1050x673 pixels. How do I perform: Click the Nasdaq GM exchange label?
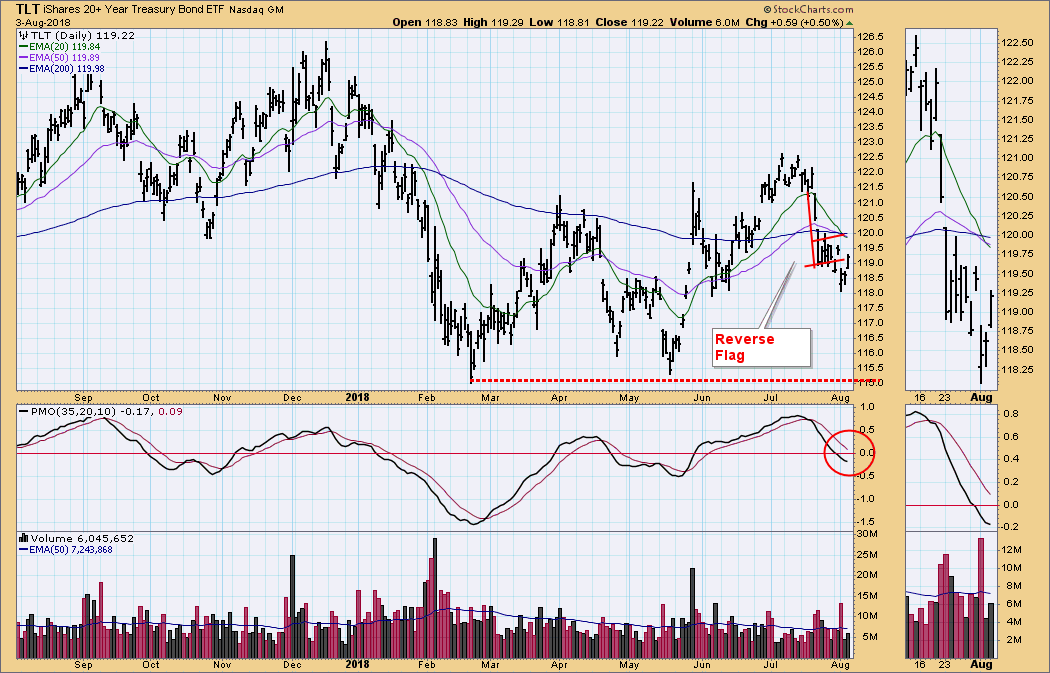[256, 10]
